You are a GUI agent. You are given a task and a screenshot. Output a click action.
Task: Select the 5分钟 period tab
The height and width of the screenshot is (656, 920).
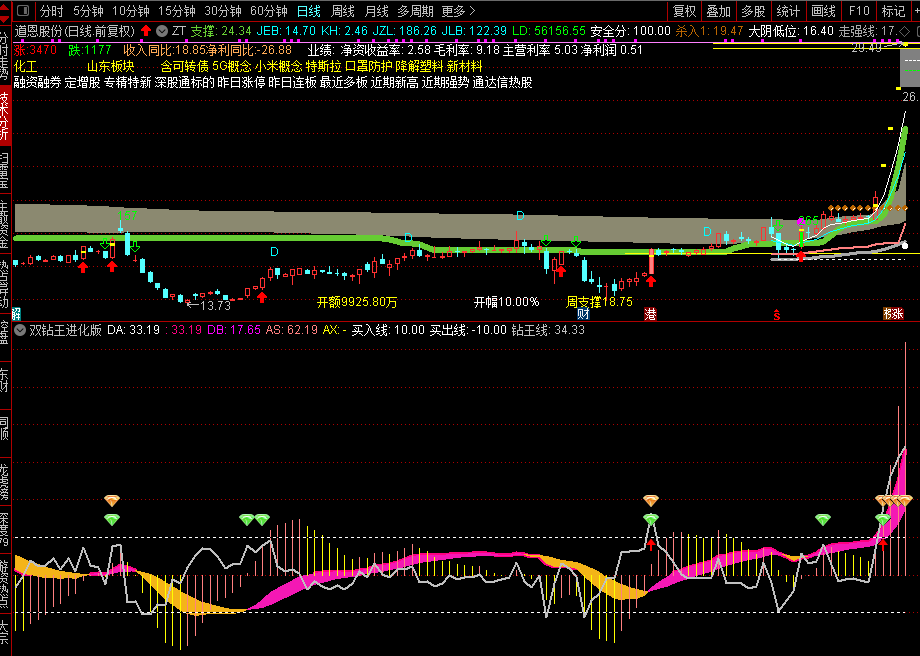click(88, 11)
